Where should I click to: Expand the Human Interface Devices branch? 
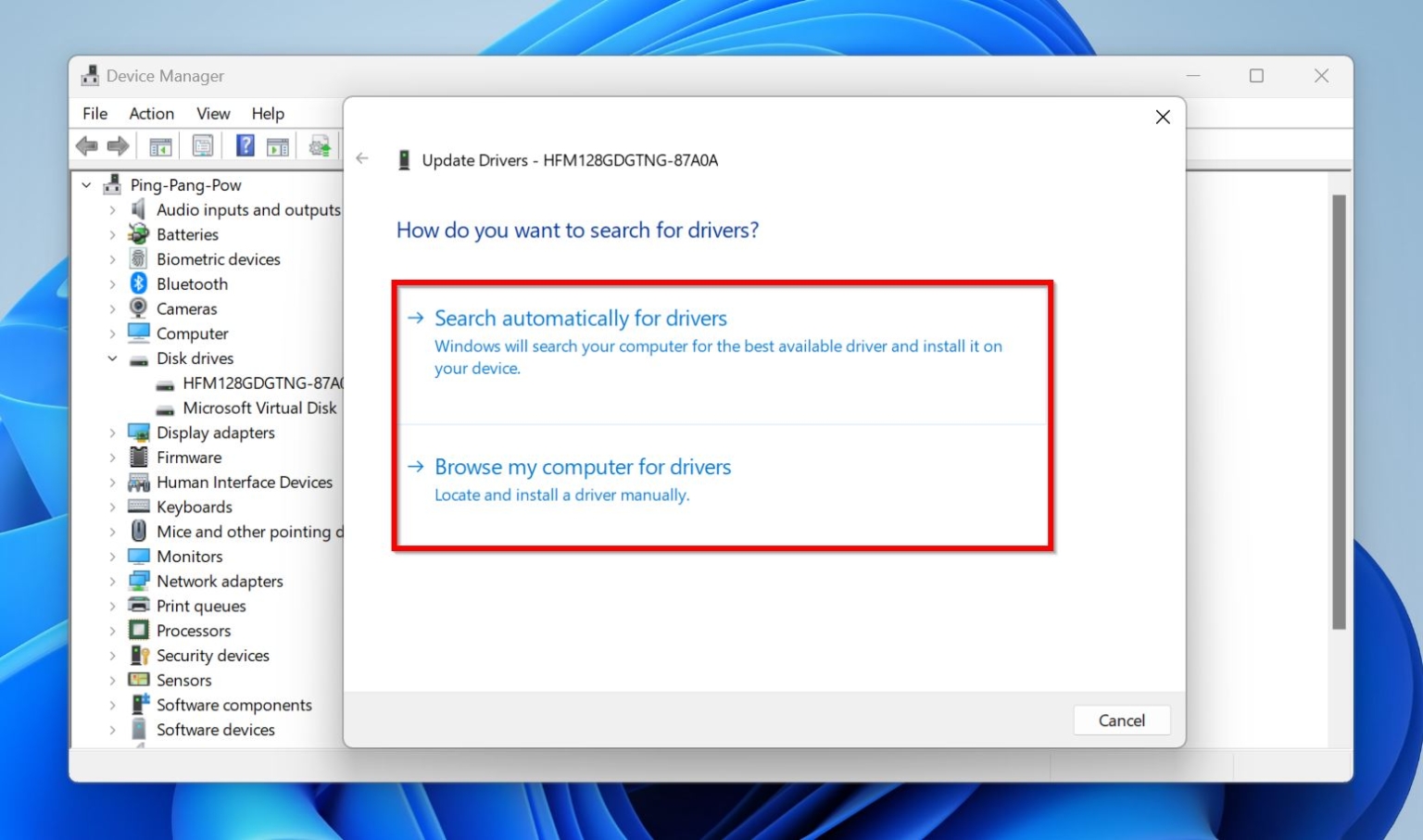(x=111, y=482)
